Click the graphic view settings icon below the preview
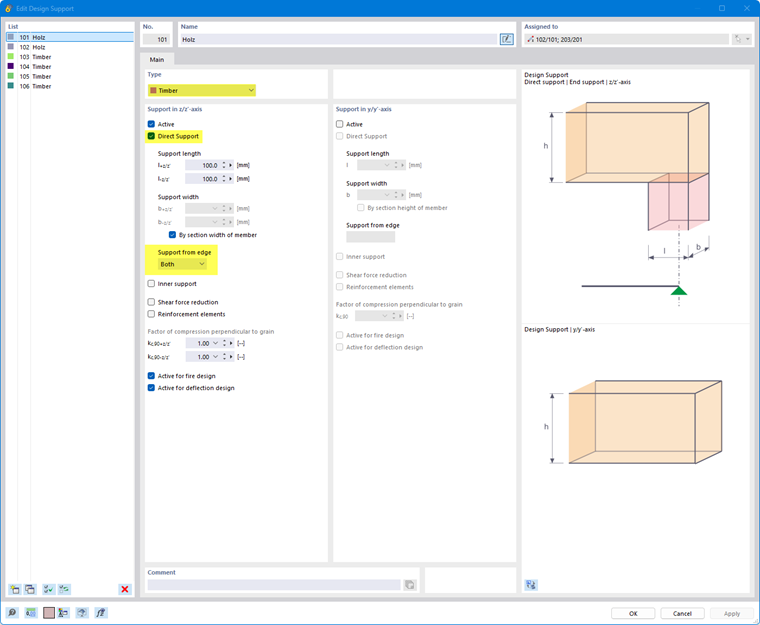The width and height of the screenshot is (760, 625). click(x=531, y=585)
